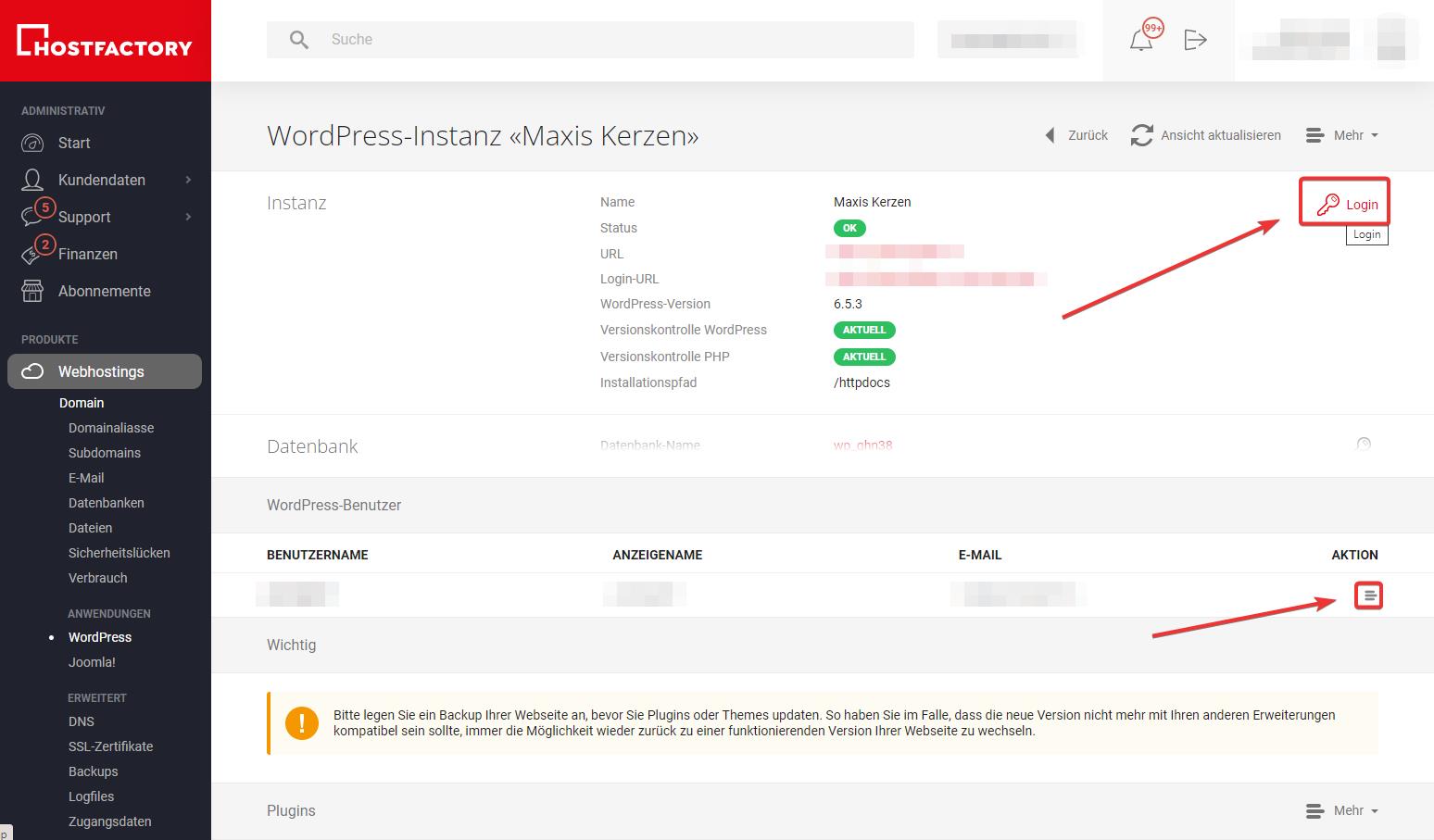Image resolution: width=1434 pixels, height=840 pixels.
Task: Click the /httpdocs installation path
Action: pos(862,382)
